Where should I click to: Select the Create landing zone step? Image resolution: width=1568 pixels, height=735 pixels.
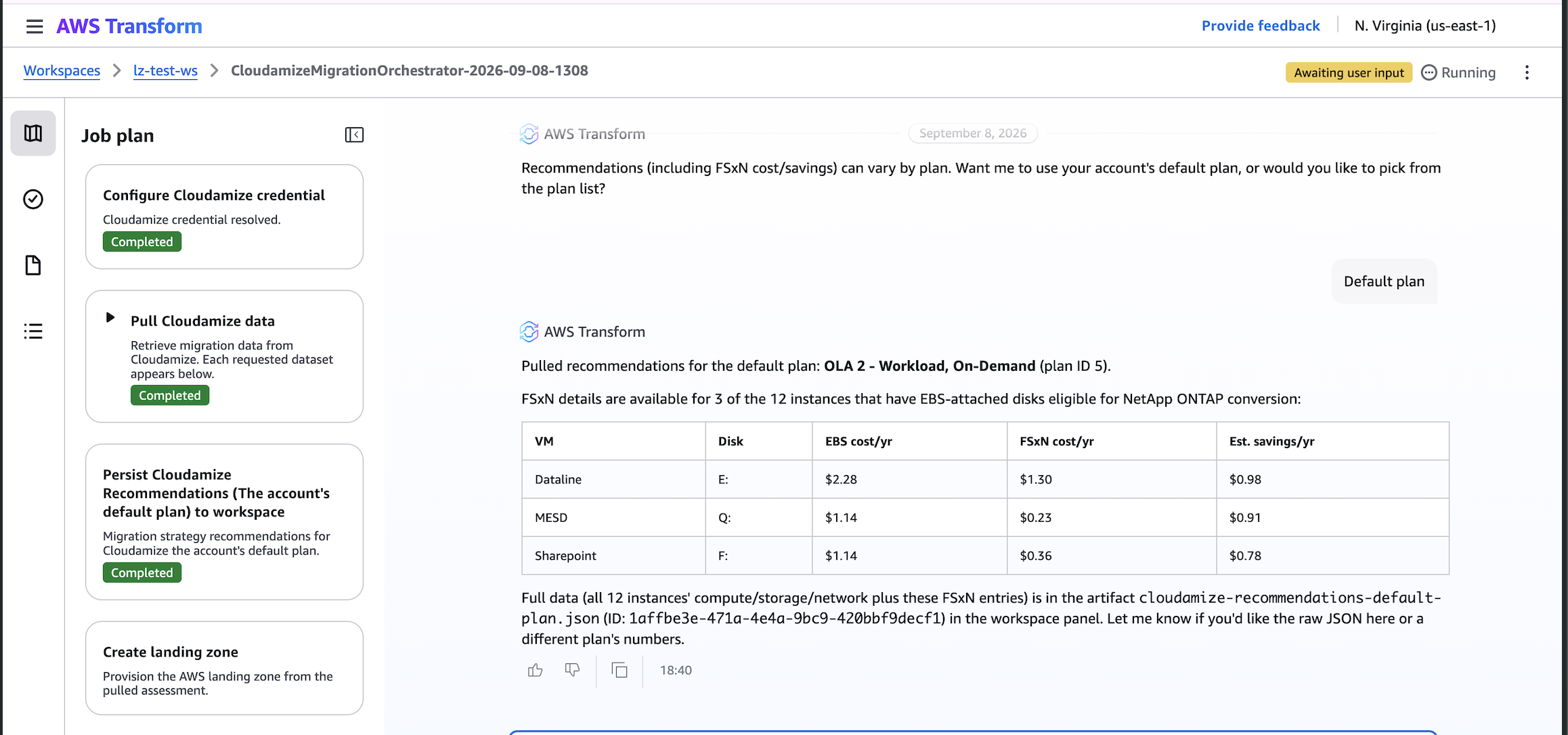pos(224,668)
